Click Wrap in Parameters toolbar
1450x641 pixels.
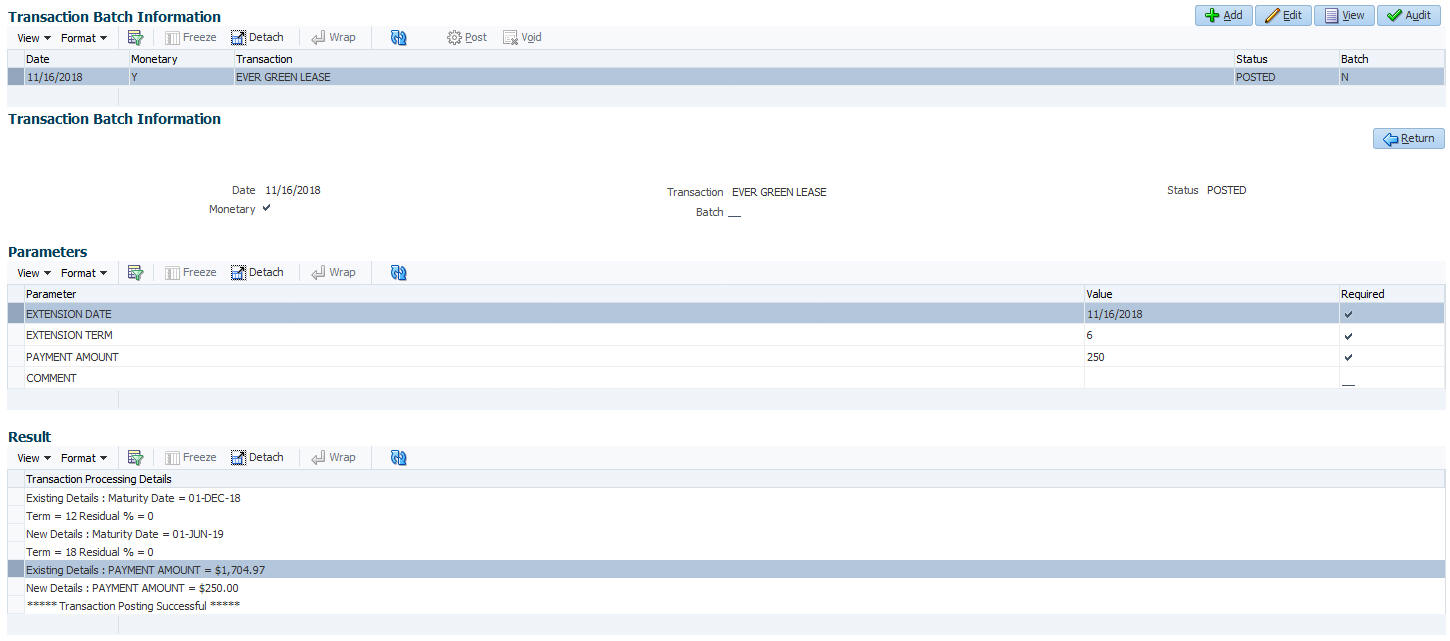(x=334, y=273)
